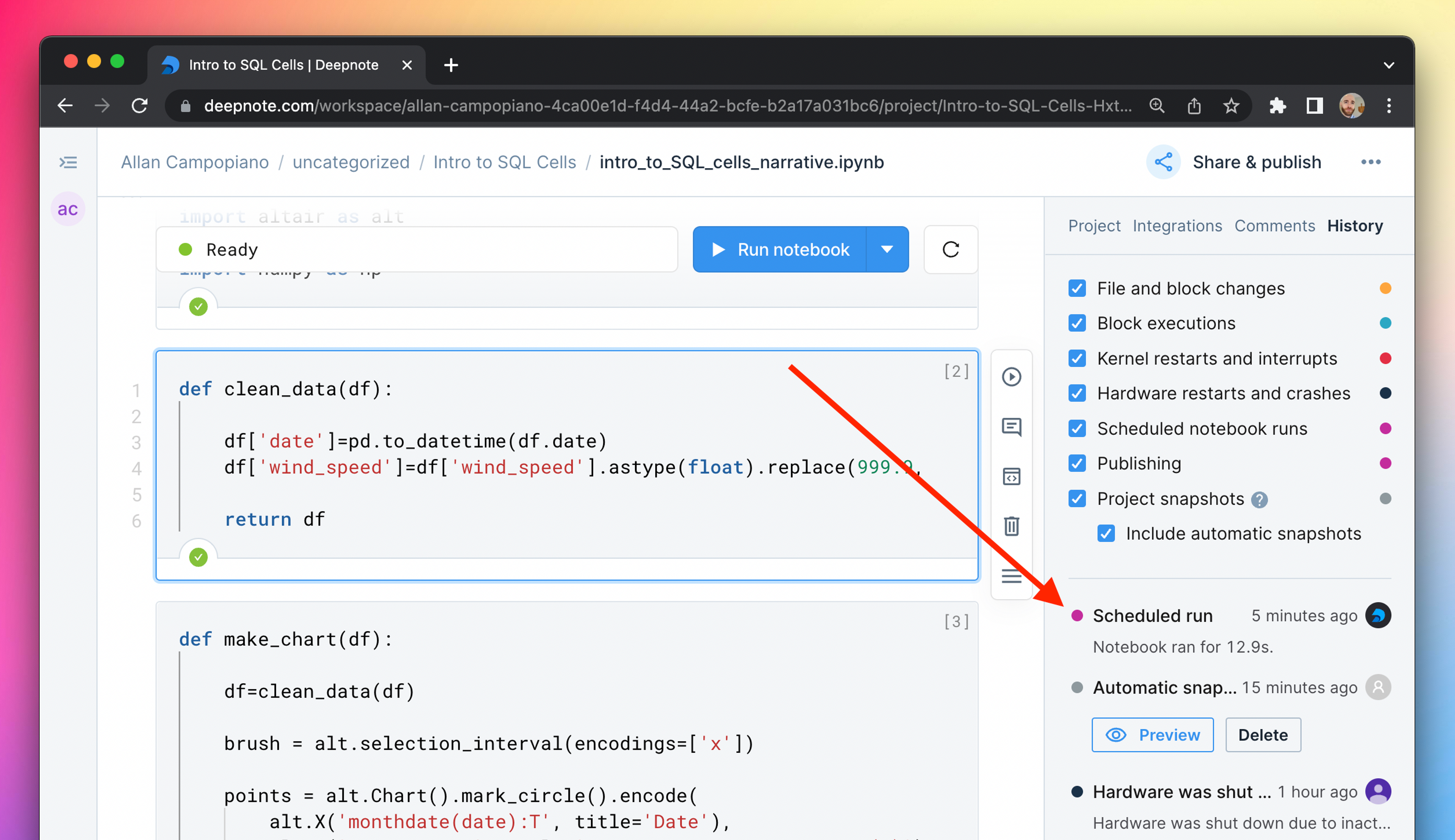The width and height of the screenshot is (1455, 840).
Task: Click the 'return df' code line
Action: pos(275,519)
